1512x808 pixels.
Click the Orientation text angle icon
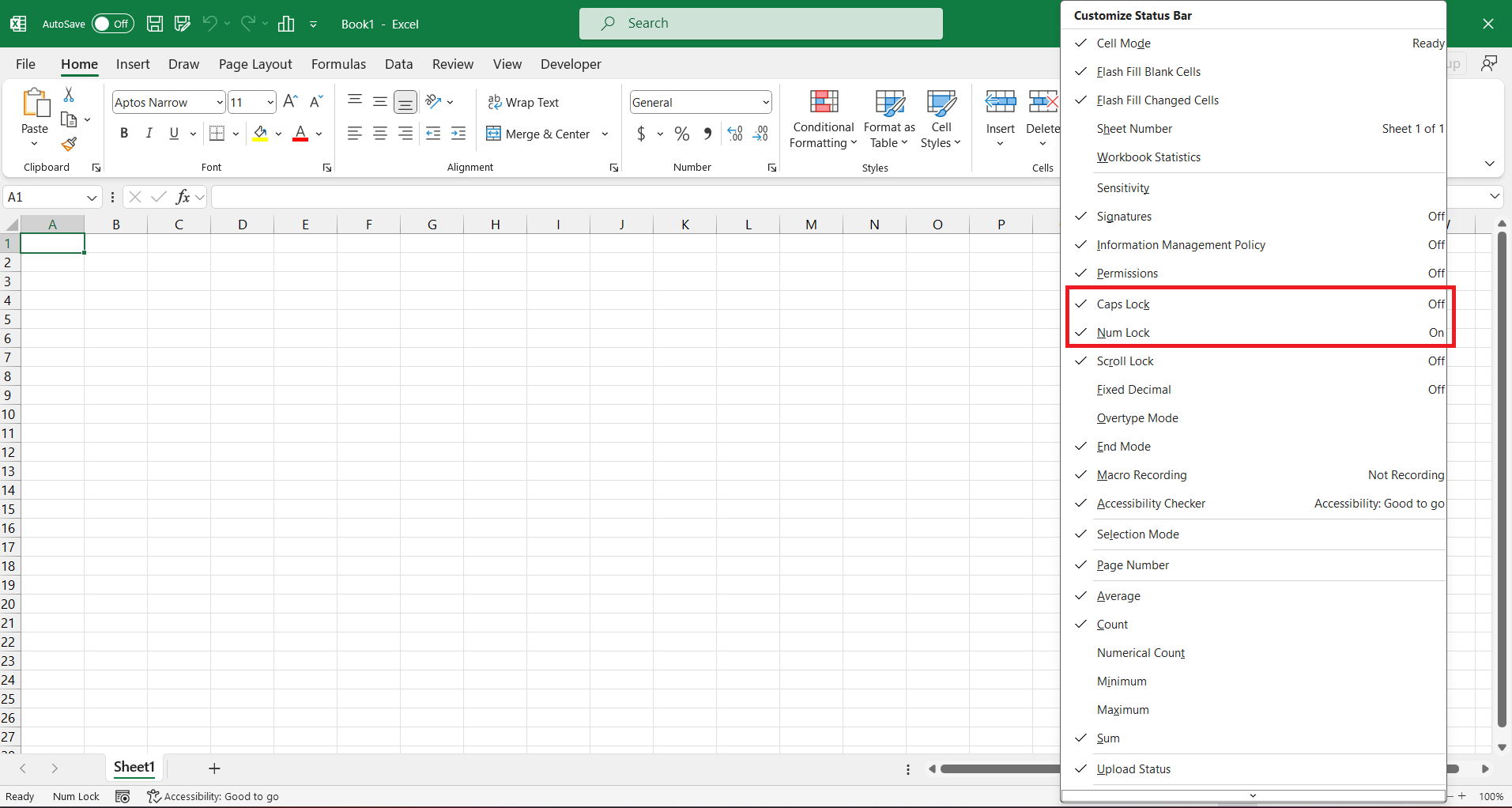point(433,102)
